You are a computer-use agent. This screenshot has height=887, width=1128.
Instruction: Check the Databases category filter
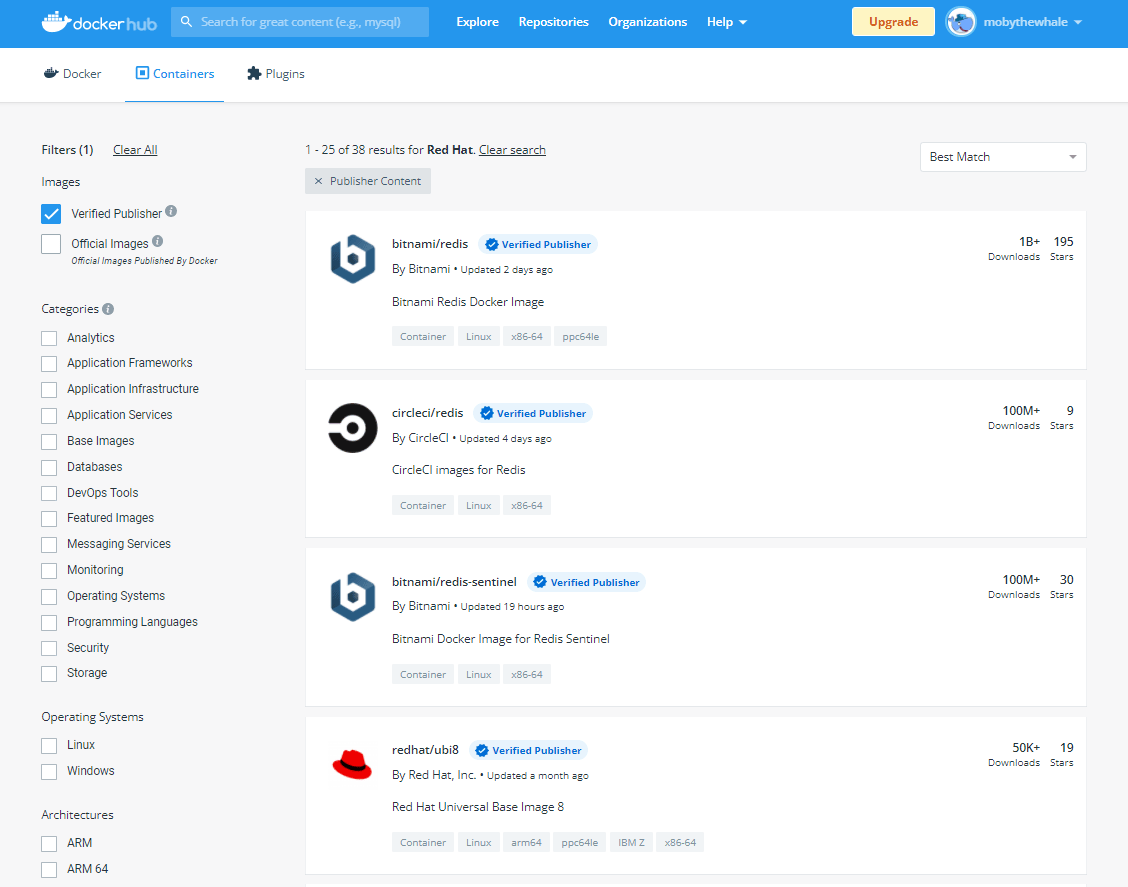pyautogui.click(x=49, y=467)
